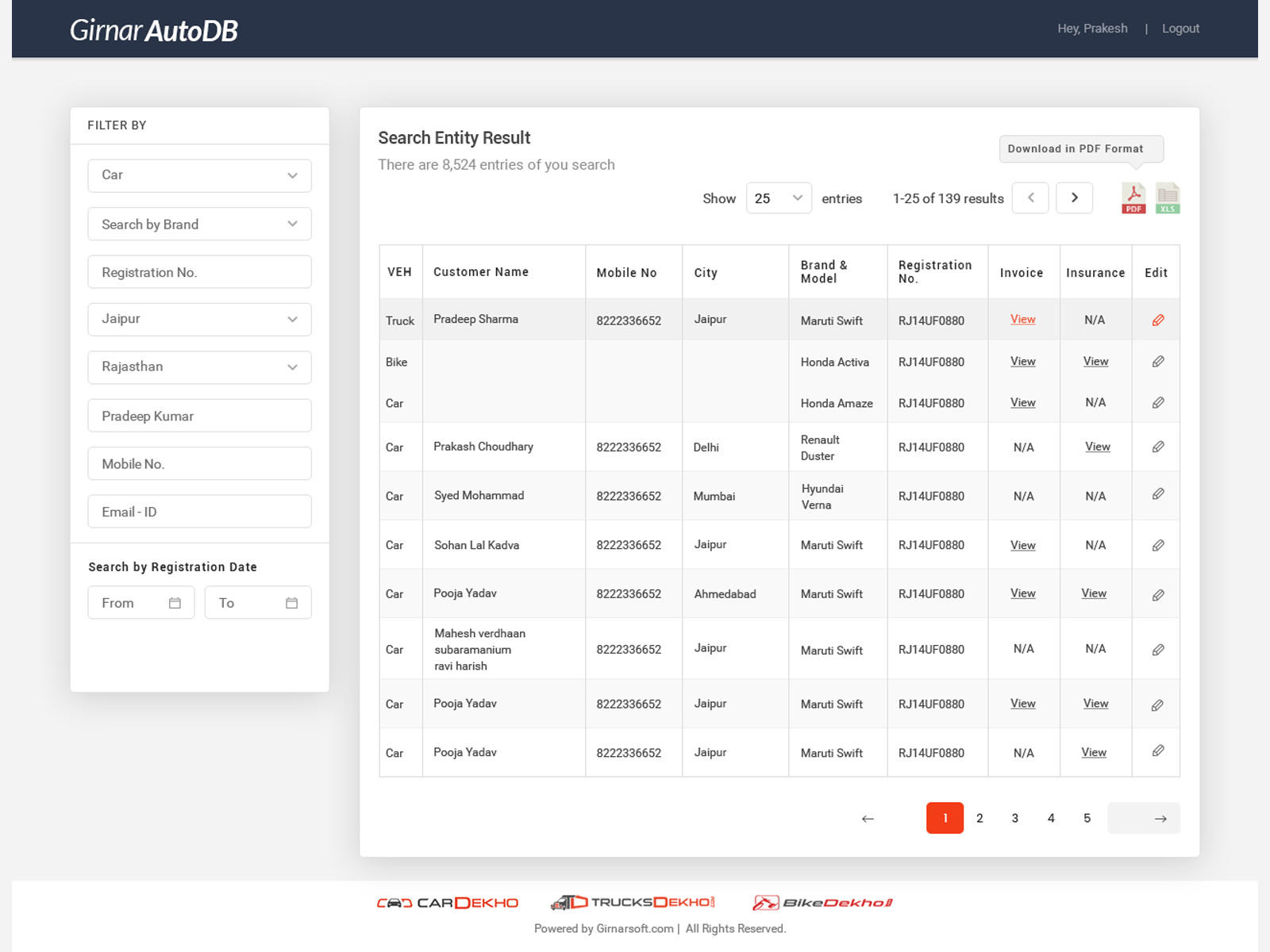1270x952 pixels.
Task: Open the Rajasthan state dropdown
Action: (x=199, y=367)
